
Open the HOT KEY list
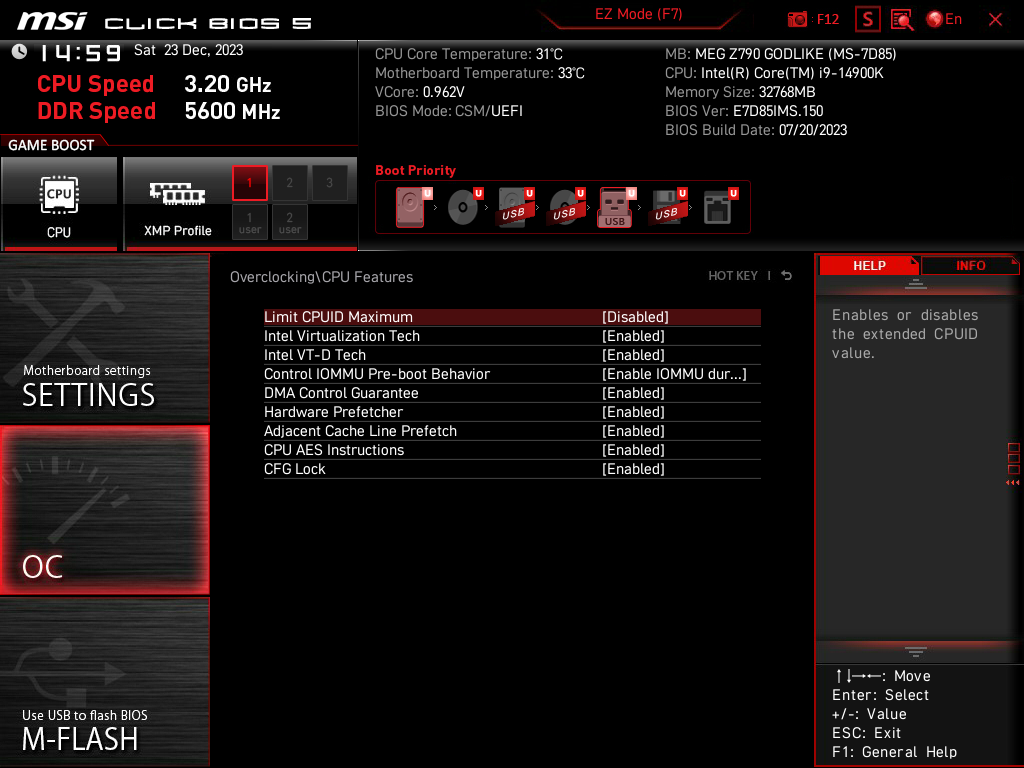tap(733, 276)
